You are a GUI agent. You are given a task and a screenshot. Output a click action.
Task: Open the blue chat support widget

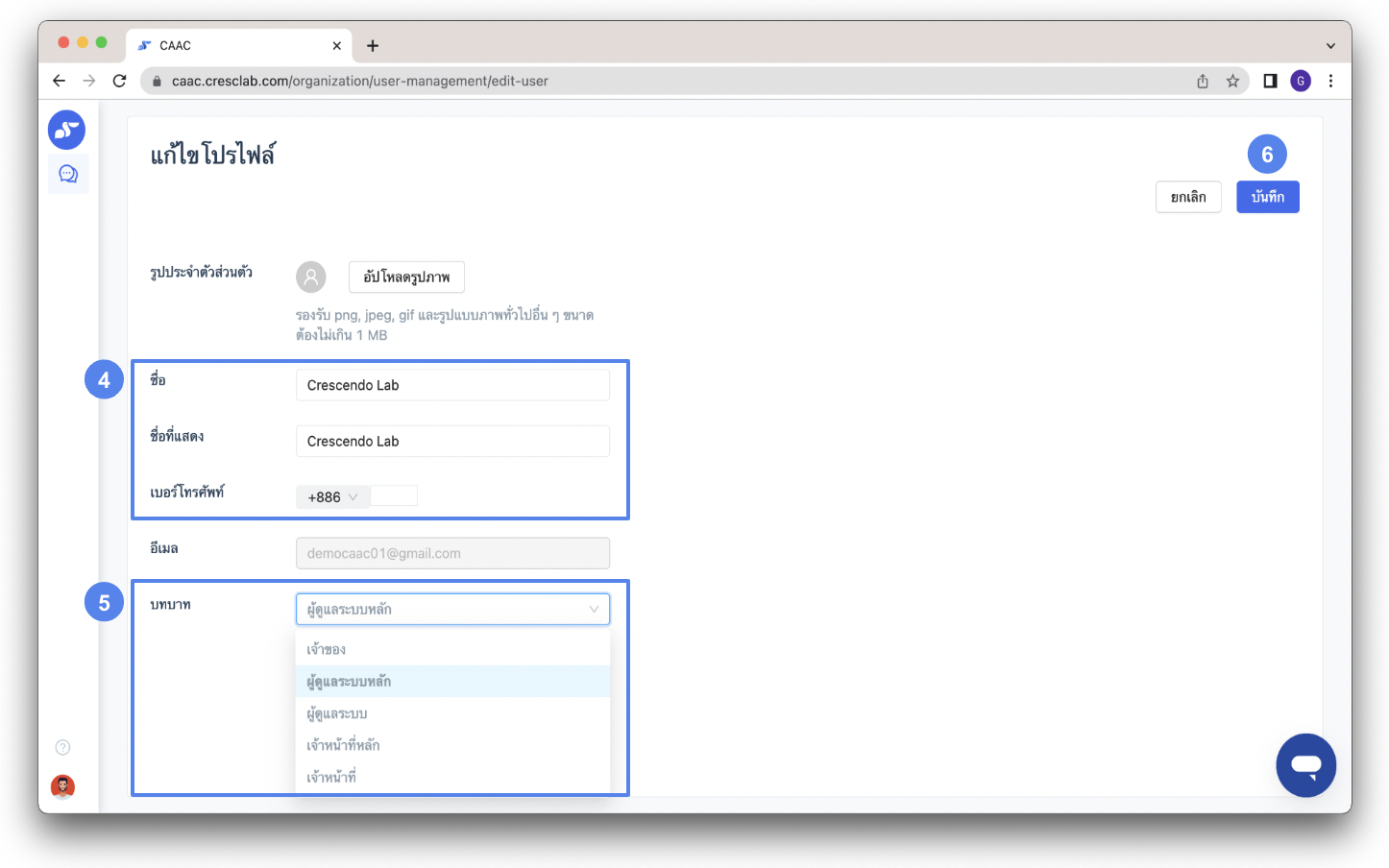click(x=1305, y=765)
